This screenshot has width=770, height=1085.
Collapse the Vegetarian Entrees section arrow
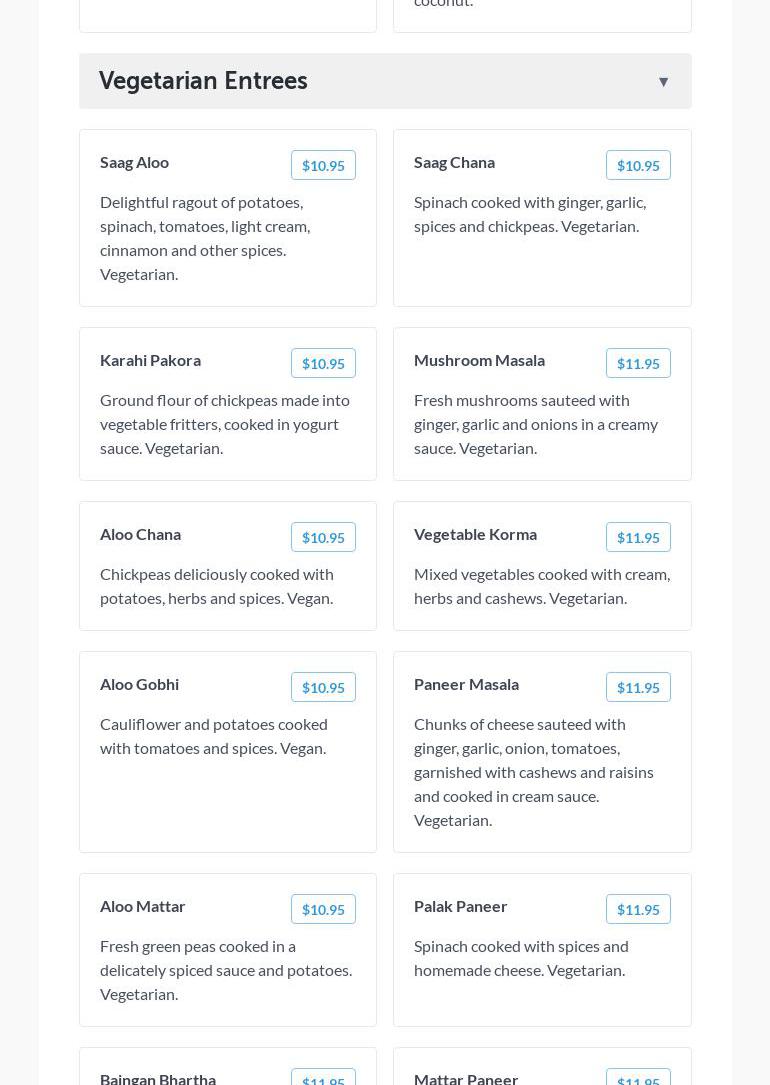pyautogui.click(x=663, y=82)
